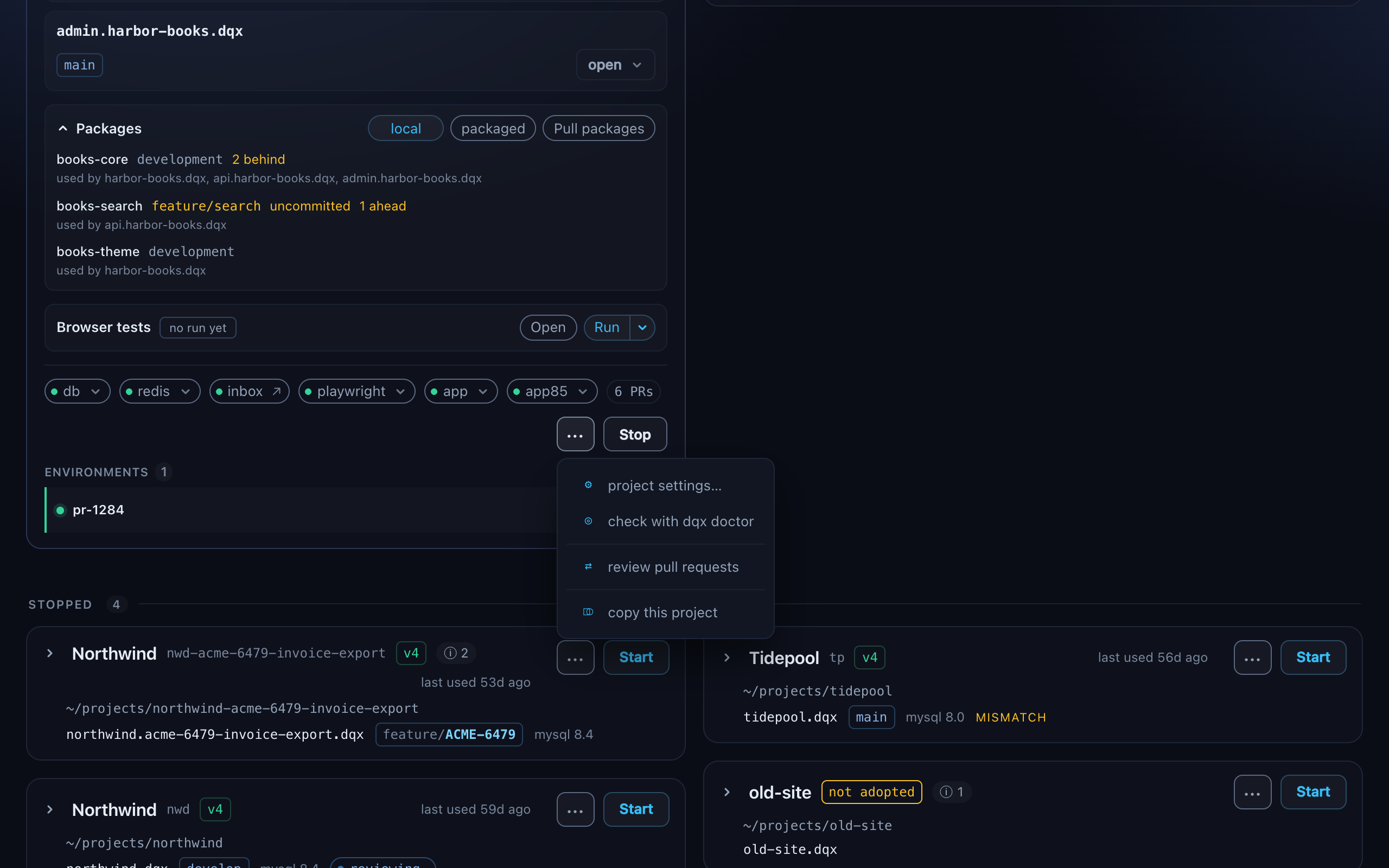Click the pull request arrows icon
1389x868 pixels.
click(x=588, y=566)
